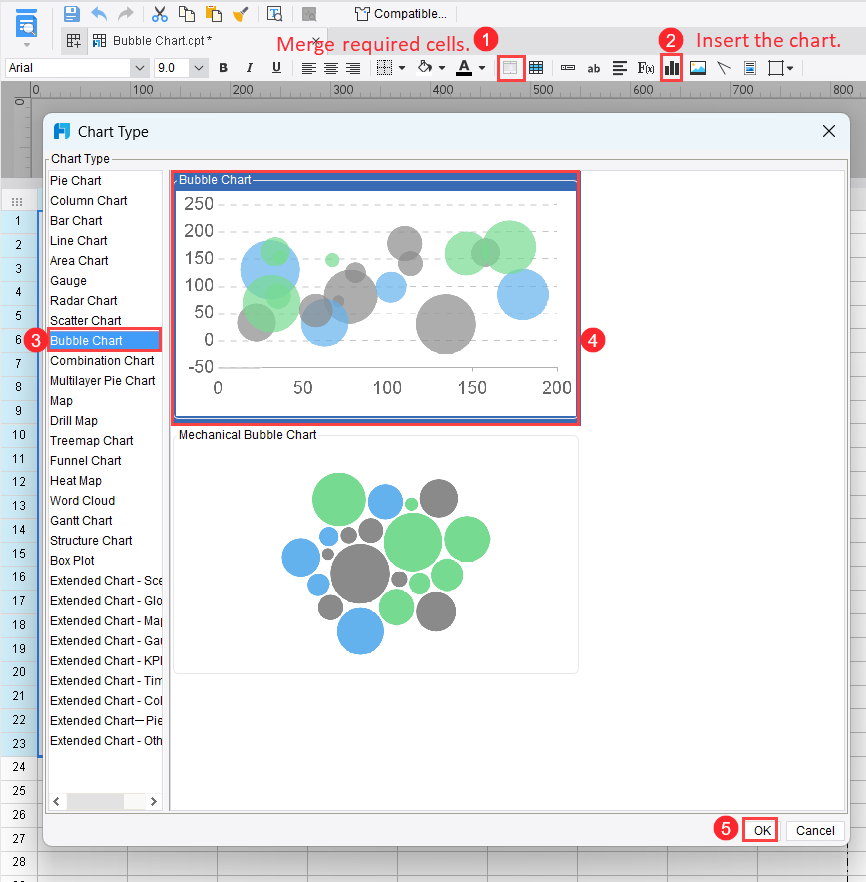This screenshot has width=866, height=882.
Task: Select Pie Chart in the list
Action: tap(76, 181)
